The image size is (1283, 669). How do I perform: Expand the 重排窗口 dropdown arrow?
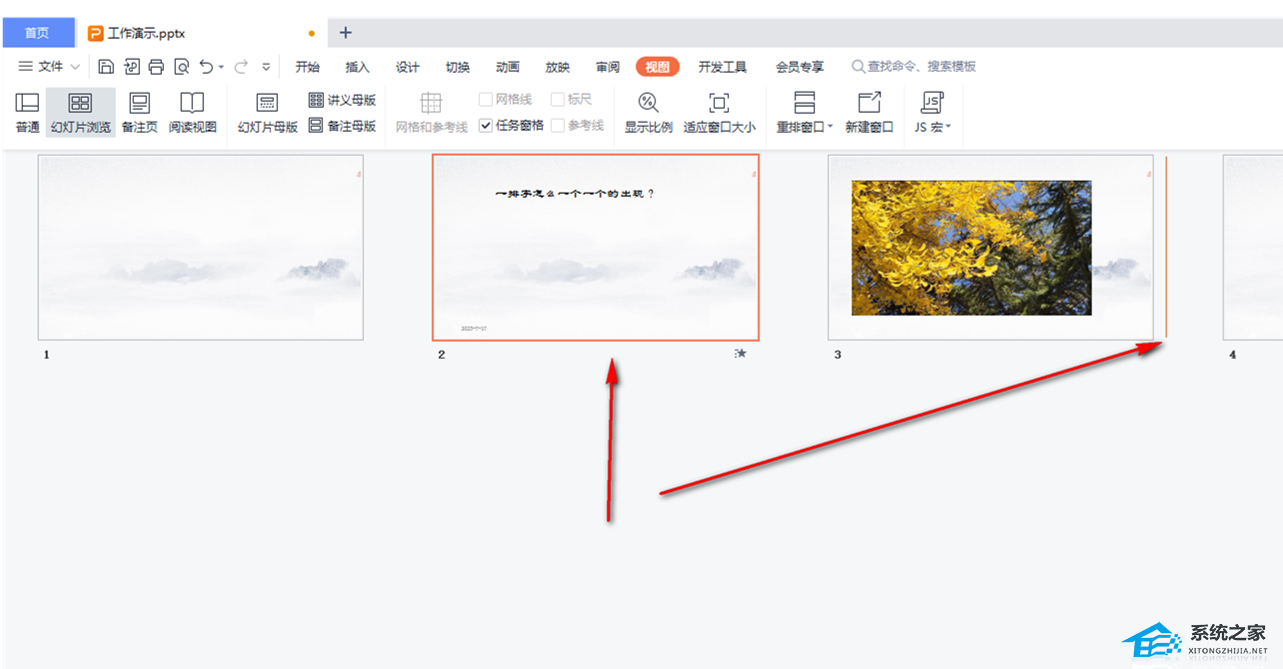point(830,128)
